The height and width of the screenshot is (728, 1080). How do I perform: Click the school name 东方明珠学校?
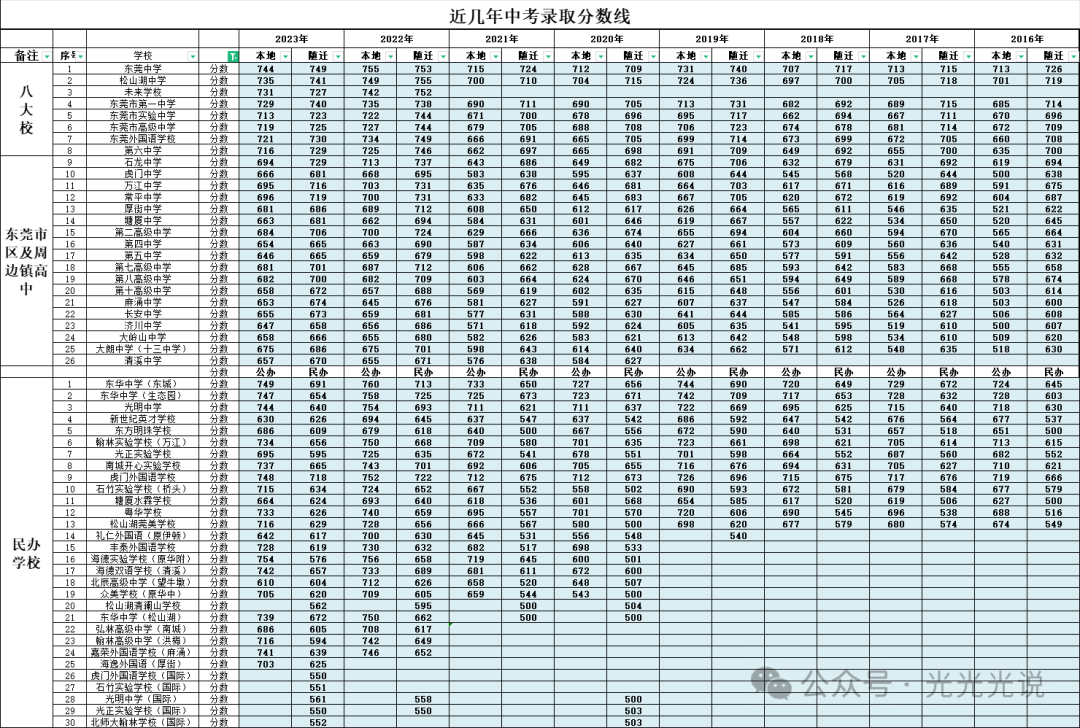click(143, 430)
